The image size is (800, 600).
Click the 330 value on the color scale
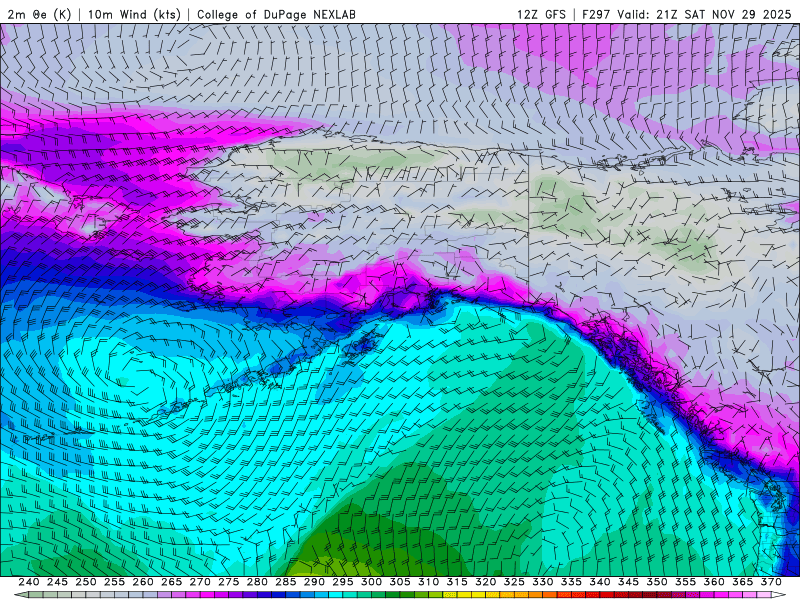543,582
